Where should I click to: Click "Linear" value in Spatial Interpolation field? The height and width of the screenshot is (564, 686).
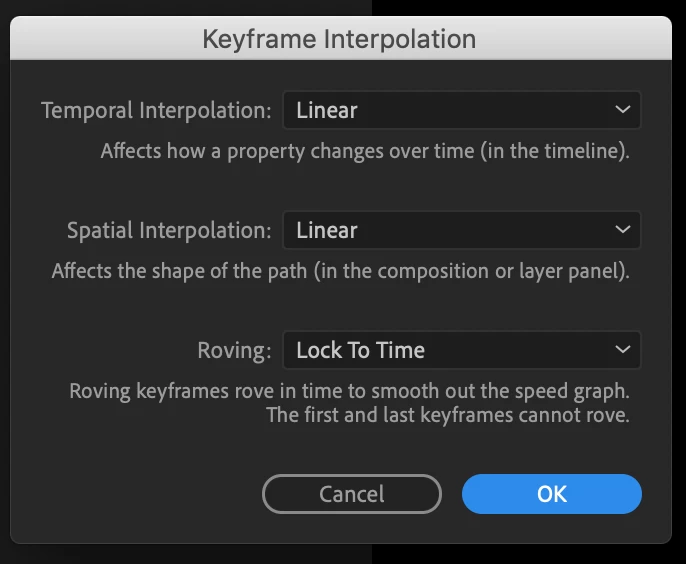point(327,230)
